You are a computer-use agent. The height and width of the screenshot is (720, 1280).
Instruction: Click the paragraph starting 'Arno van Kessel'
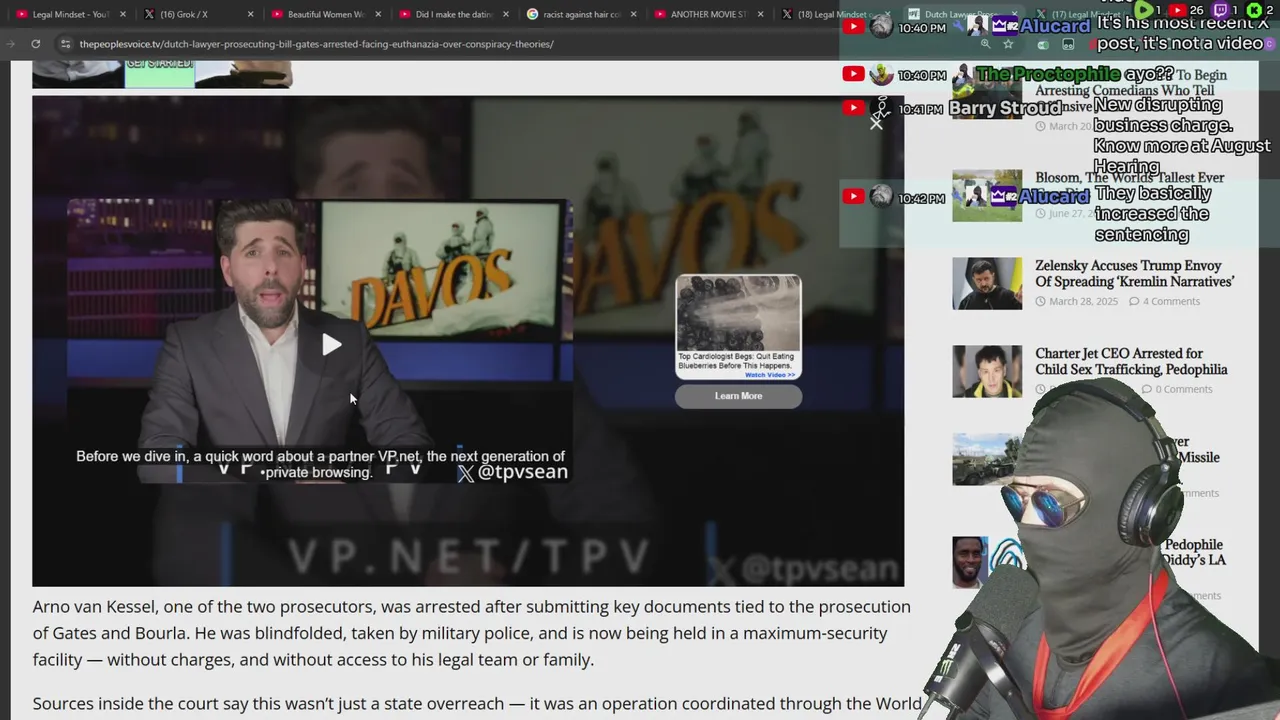(x=471, y=633)
